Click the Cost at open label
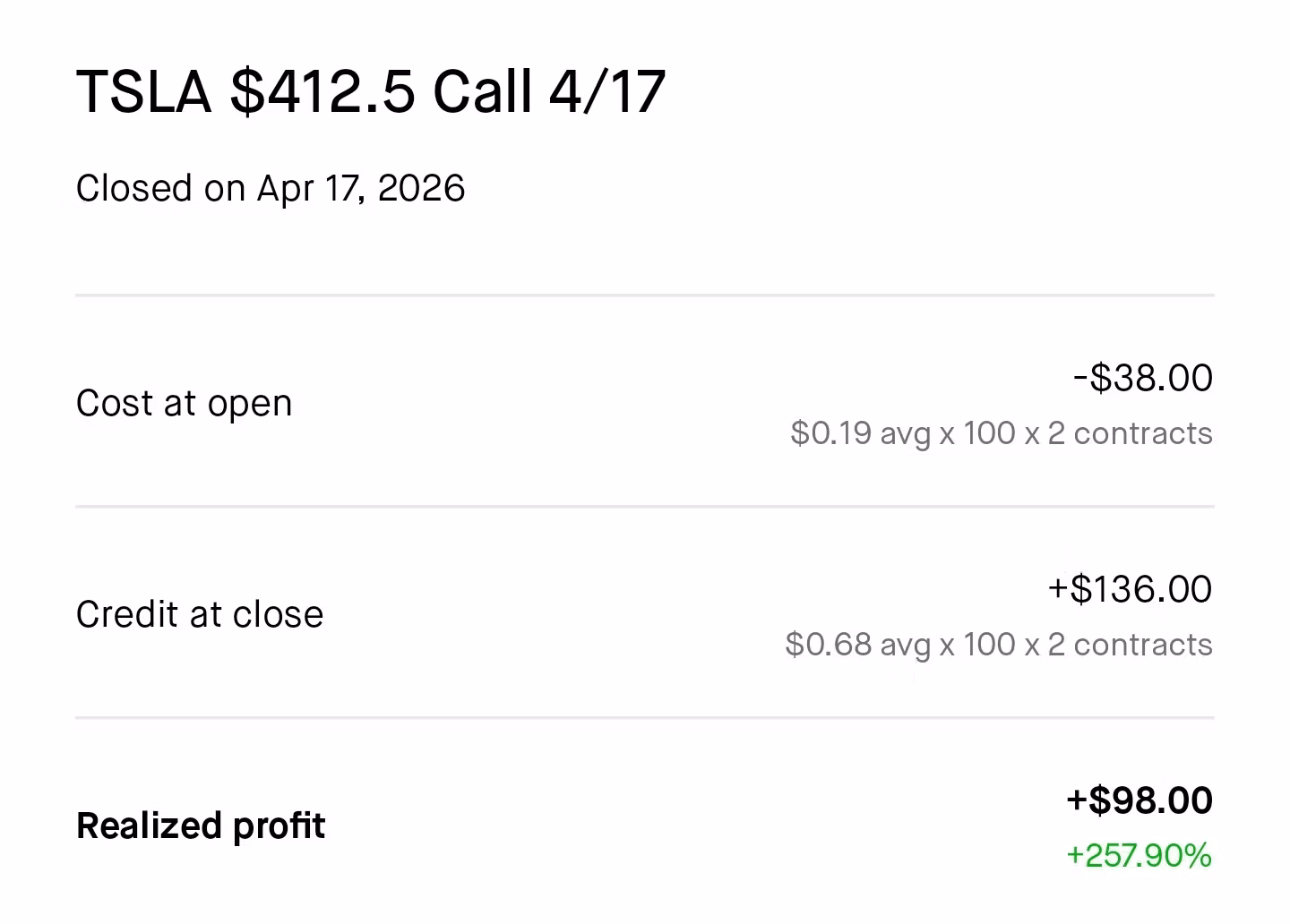The width and height of the screenshot is (1290, 924). coord(184,403)
